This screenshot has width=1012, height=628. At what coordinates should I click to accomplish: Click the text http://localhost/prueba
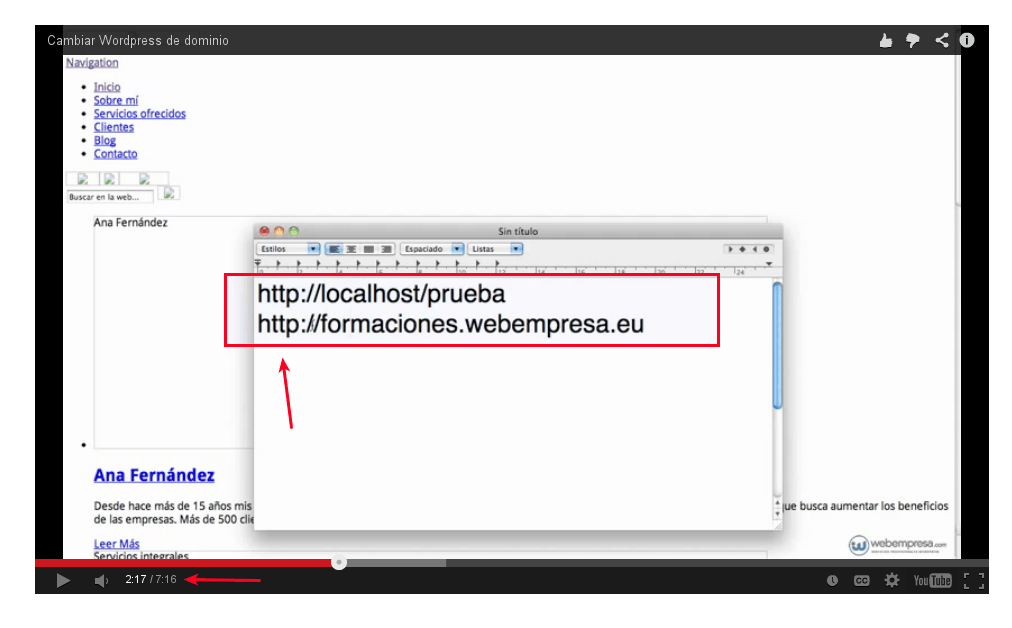pos(381,294)
